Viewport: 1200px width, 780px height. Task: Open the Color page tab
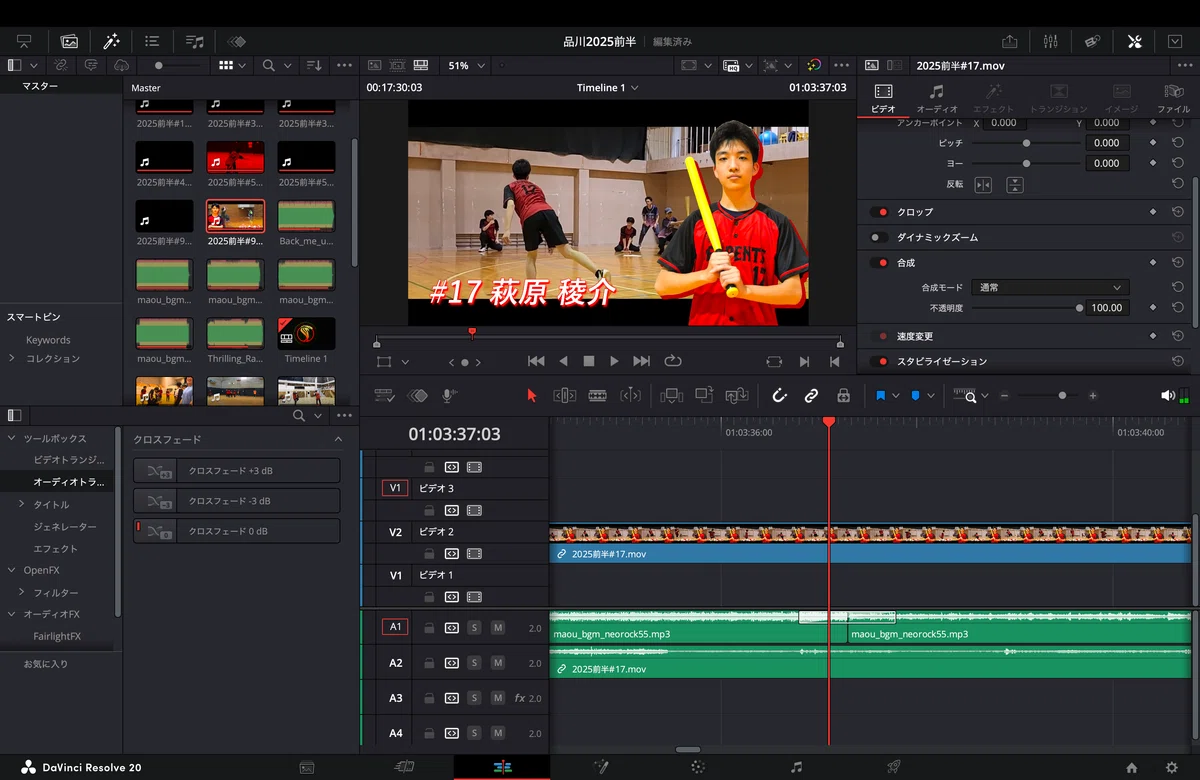tap(698, 767)
